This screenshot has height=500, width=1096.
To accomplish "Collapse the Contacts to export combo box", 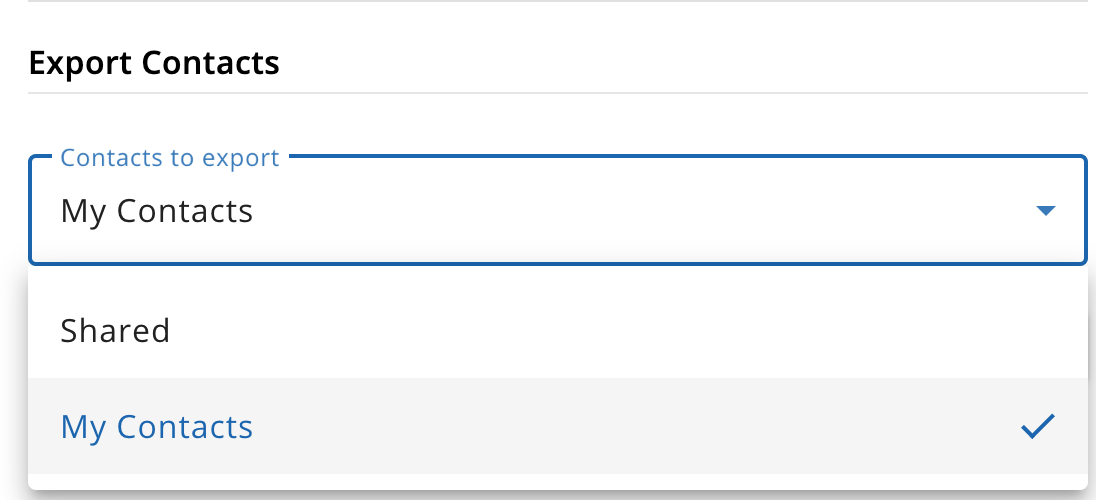I will 557,210.
